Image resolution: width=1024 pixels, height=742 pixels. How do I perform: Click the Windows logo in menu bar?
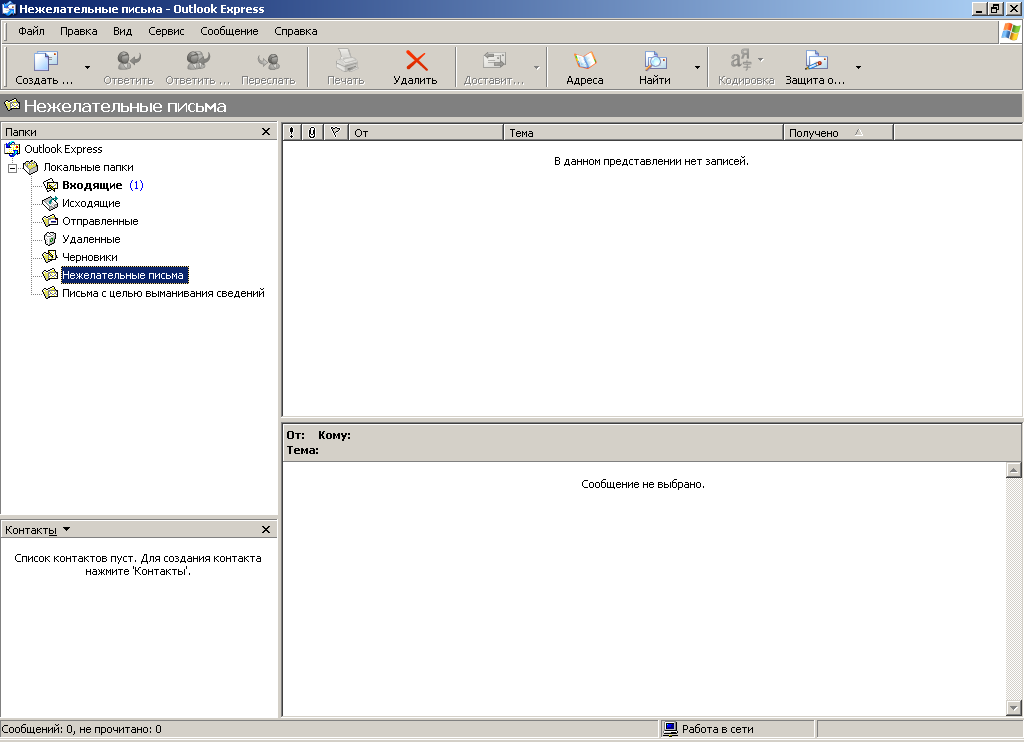point(1010,31)
